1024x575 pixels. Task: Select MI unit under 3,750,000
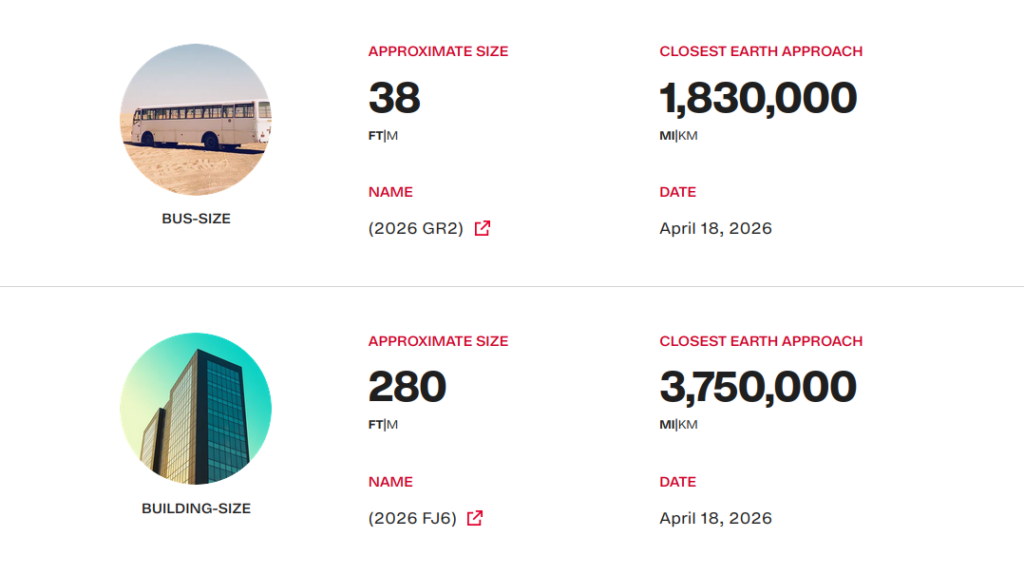tap(667, 425)
